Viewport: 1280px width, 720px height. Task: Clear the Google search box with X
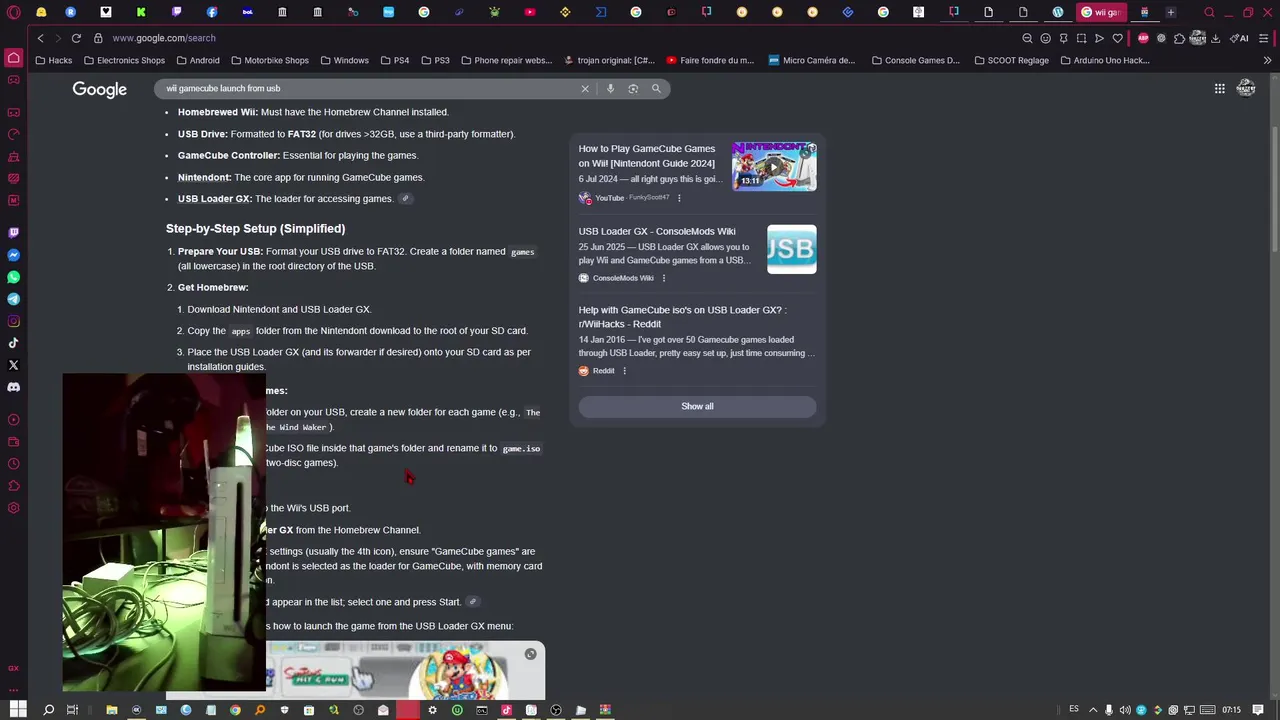[x=585, y=89]
